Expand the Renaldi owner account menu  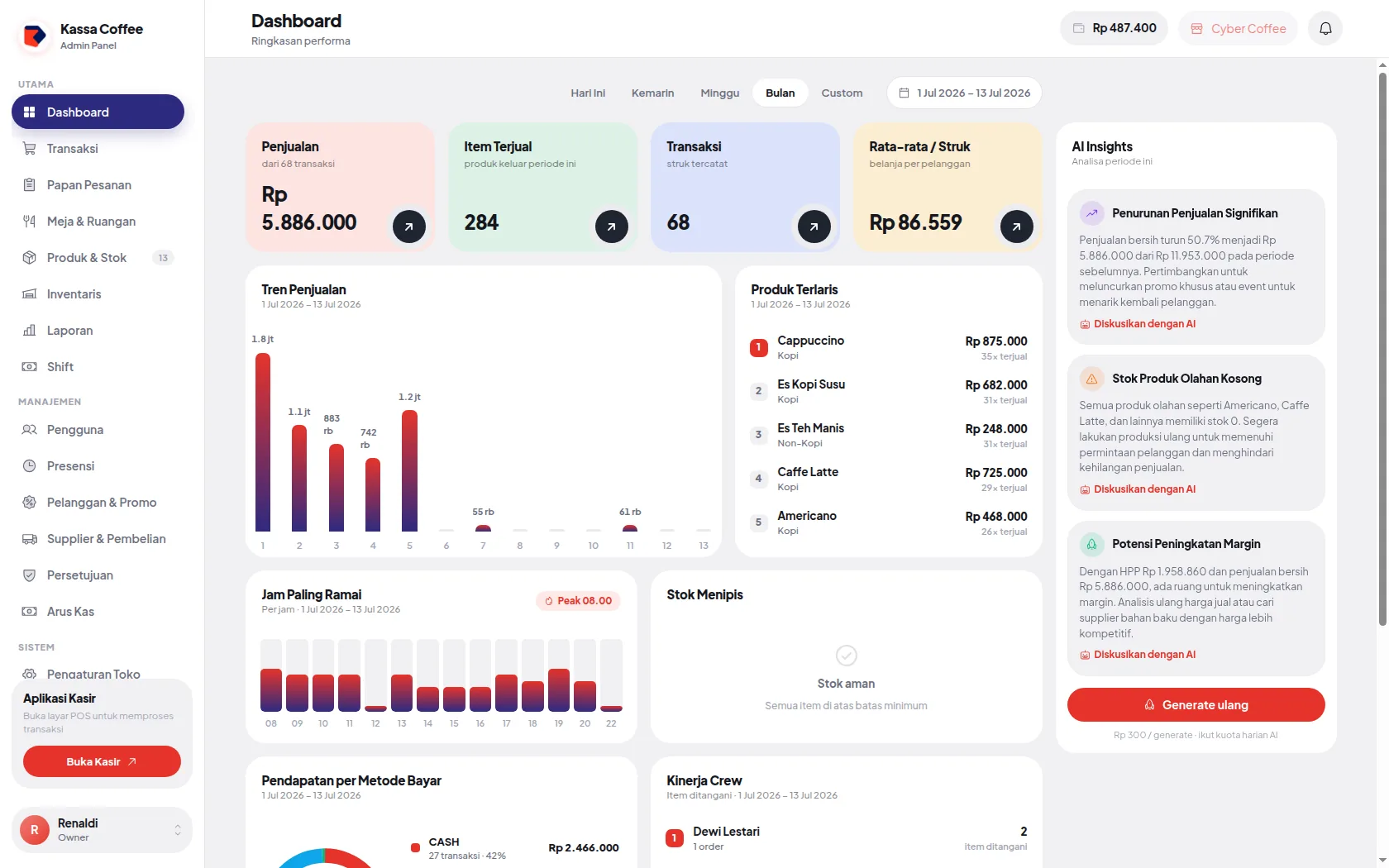tap(178, 830)
